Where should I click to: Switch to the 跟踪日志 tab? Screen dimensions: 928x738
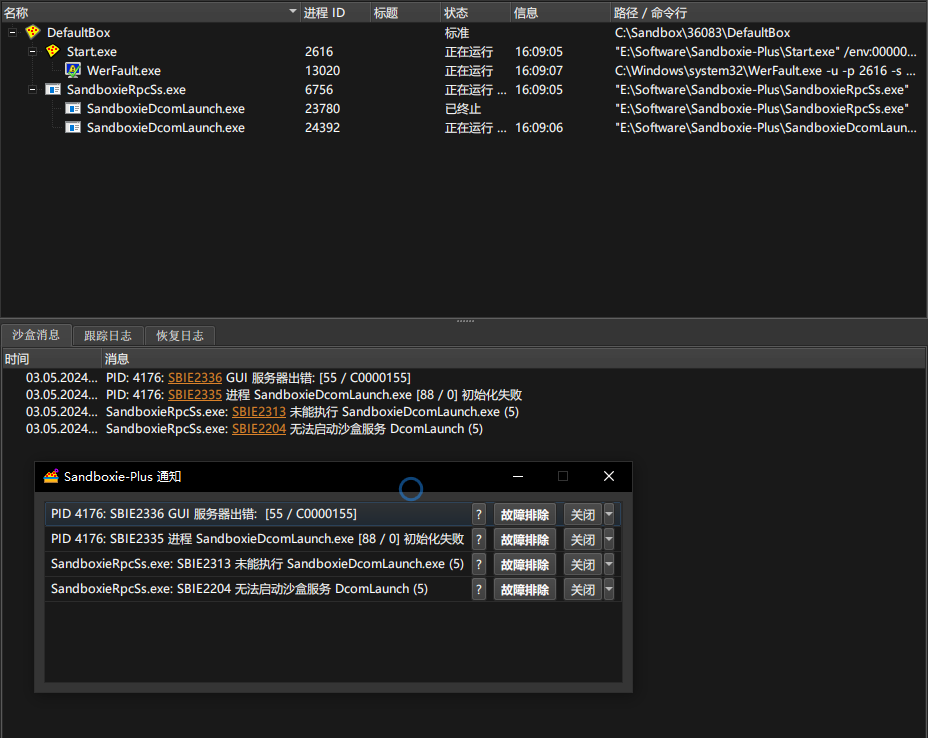[107, 336]
